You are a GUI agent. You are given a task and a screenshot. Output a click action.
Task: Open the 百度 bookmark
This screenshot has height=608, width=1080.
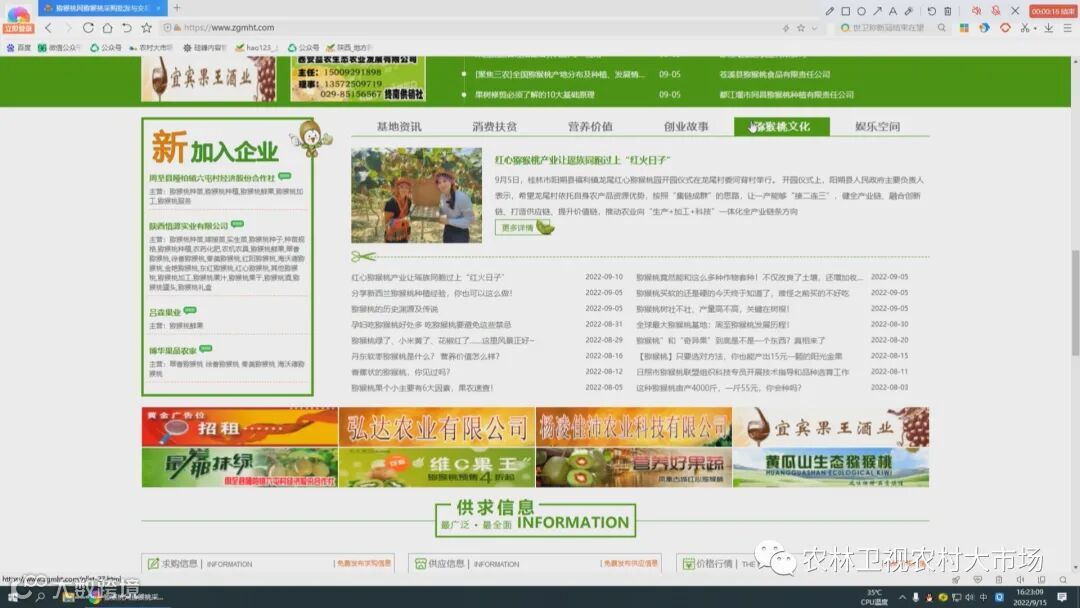click(x=19, y=48)
